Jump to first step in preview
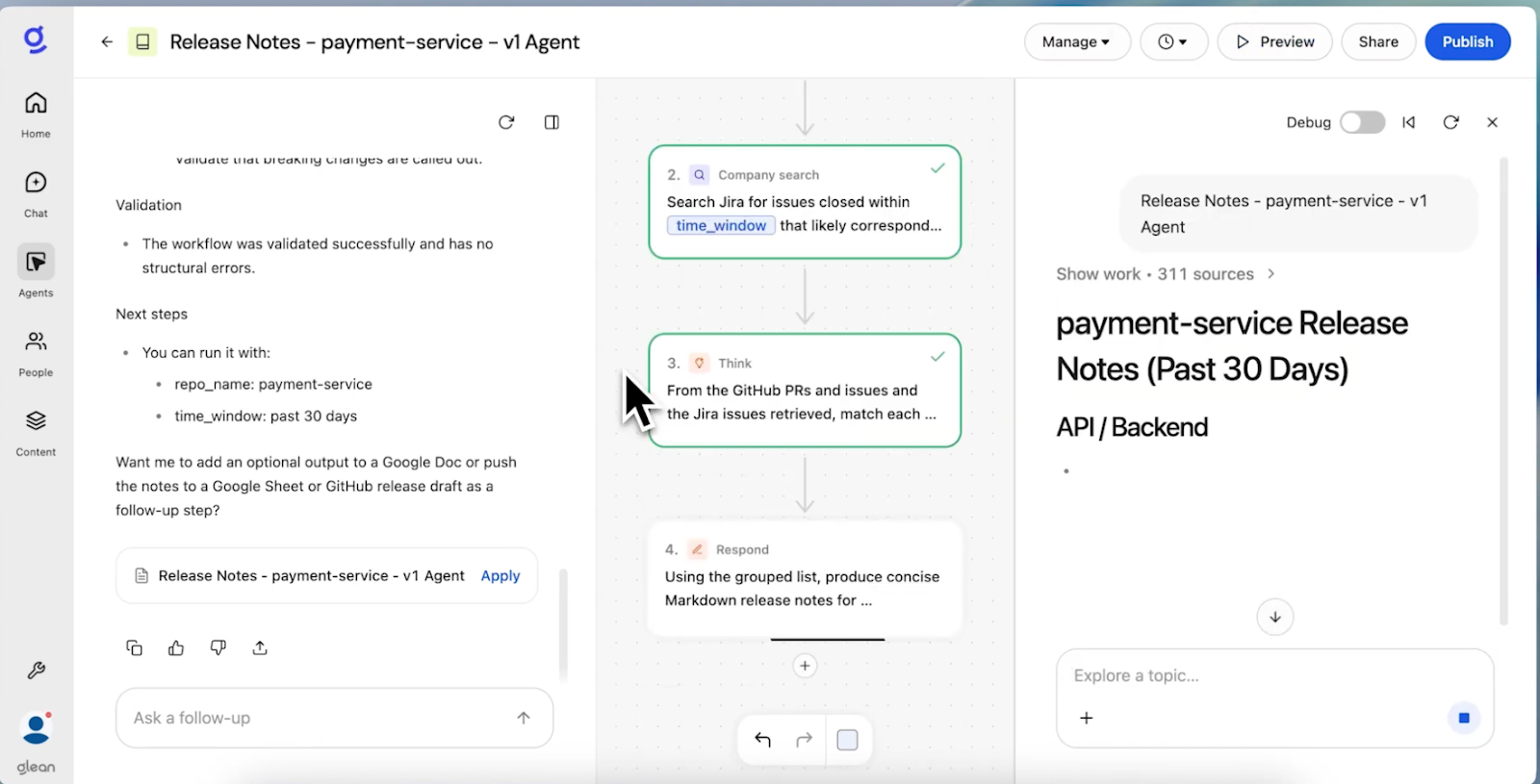This screenshot has width=1540, height=784. pyautogui.click(x=1409, y=122)
